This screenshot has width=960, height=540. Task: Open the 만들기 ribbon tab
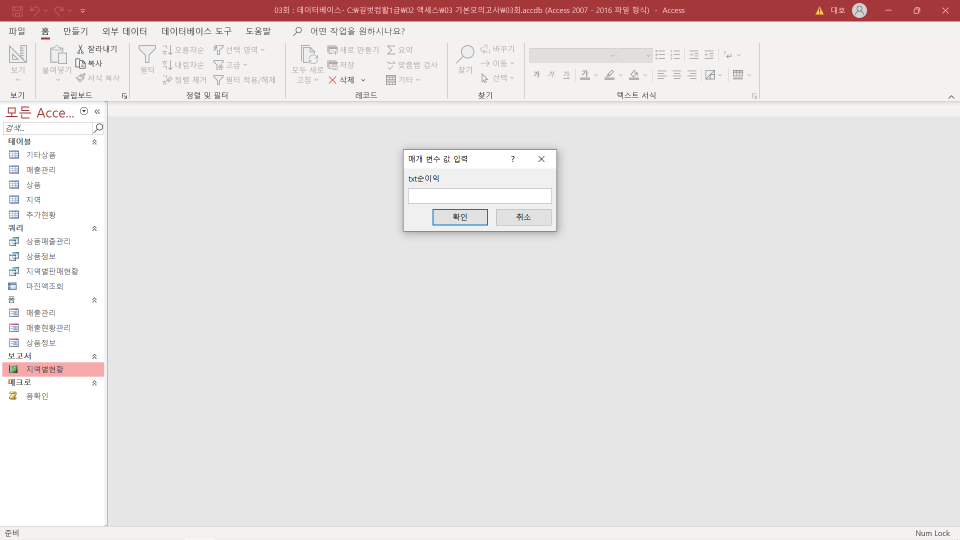coord(76,31)
